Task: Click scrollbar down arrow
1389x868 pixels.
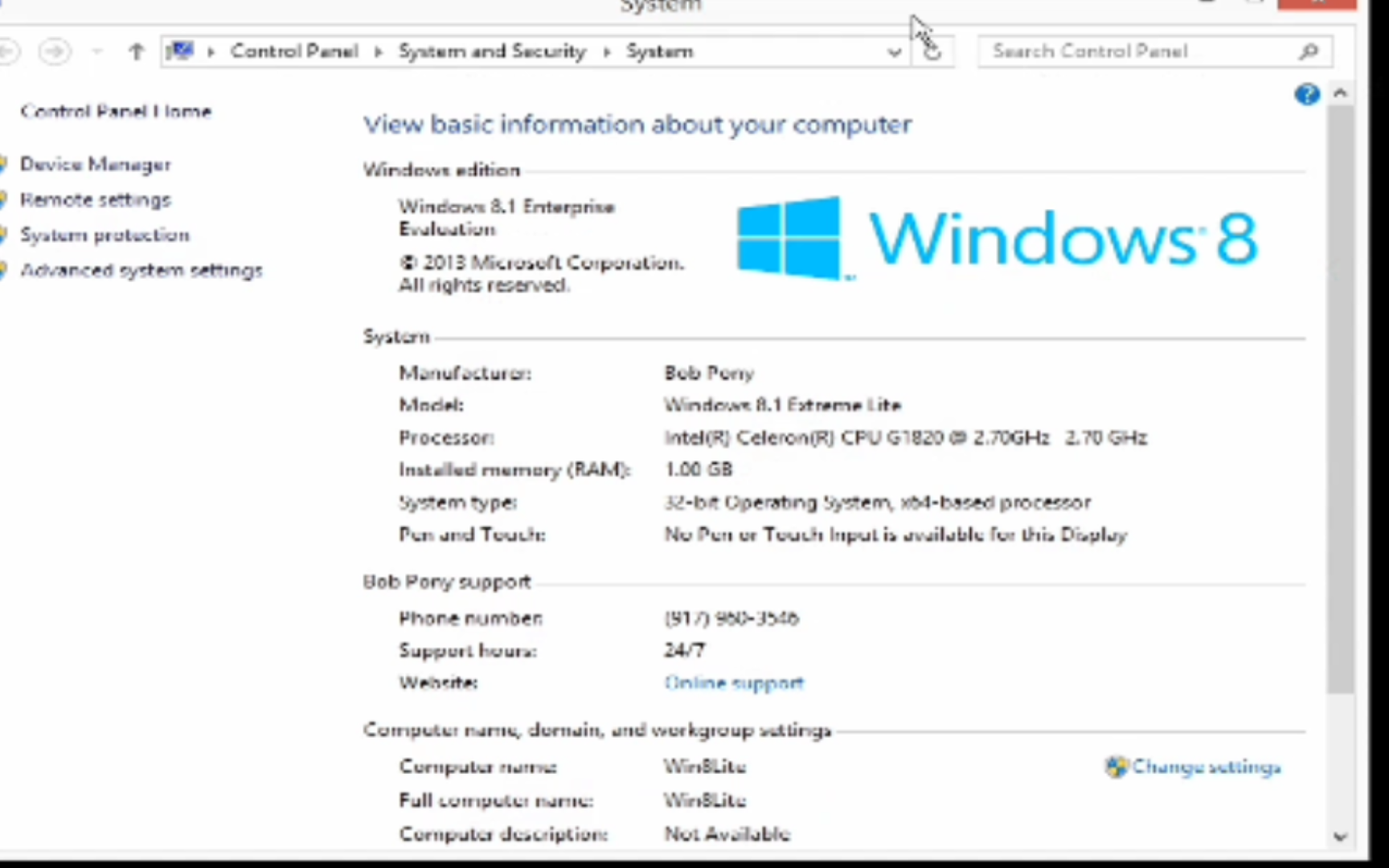Action: [x=1340, y=837]
